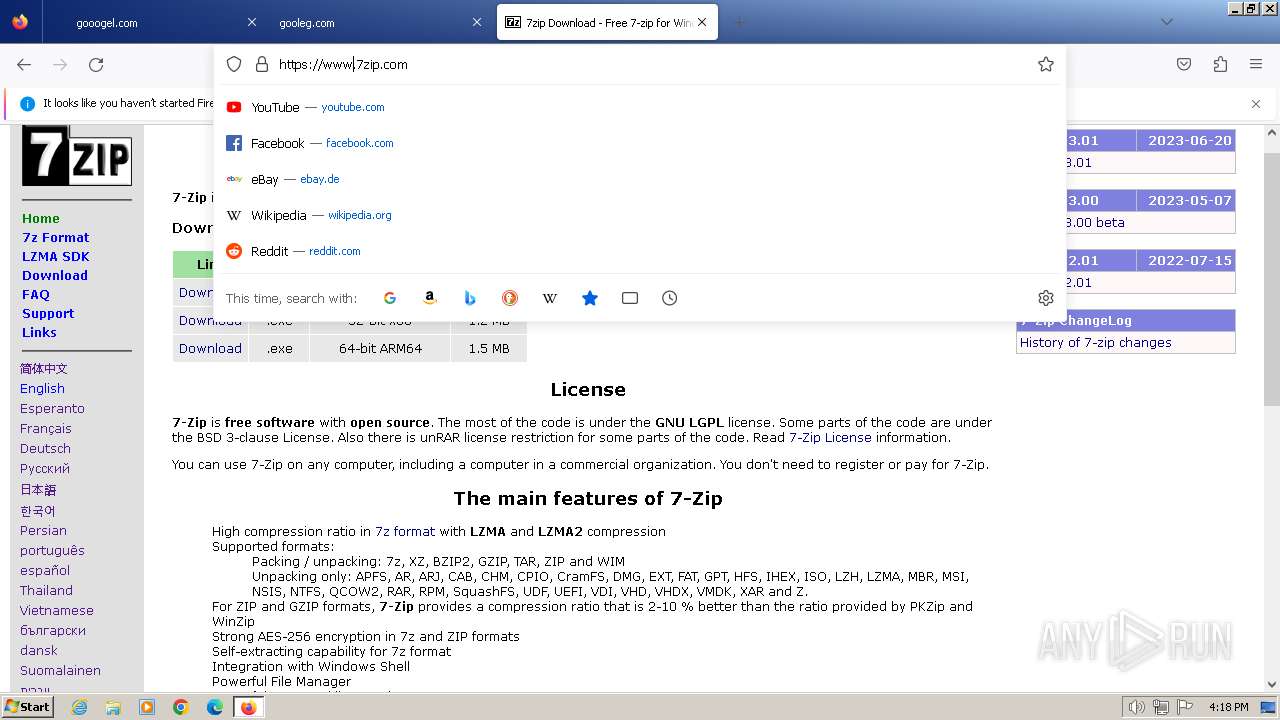The height and width of the screenshot is (720, 1280).
Task: Switch language to Français
Action: [x=46, y=428]
